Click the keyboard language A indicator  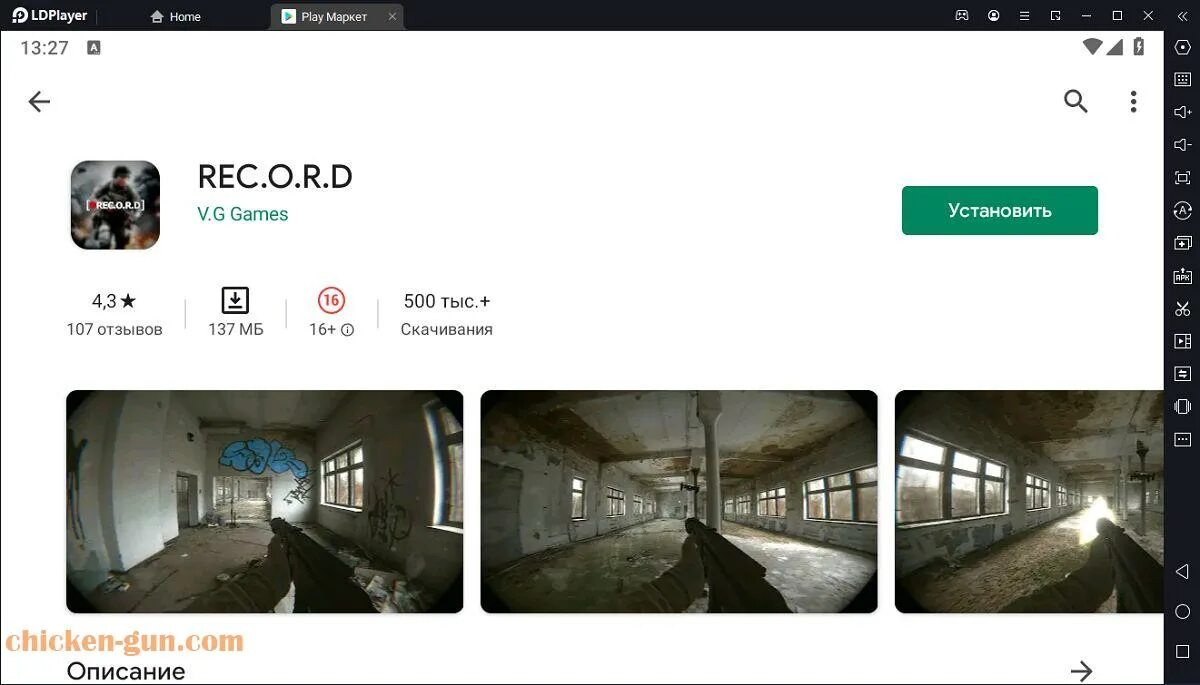click(94, 47)
